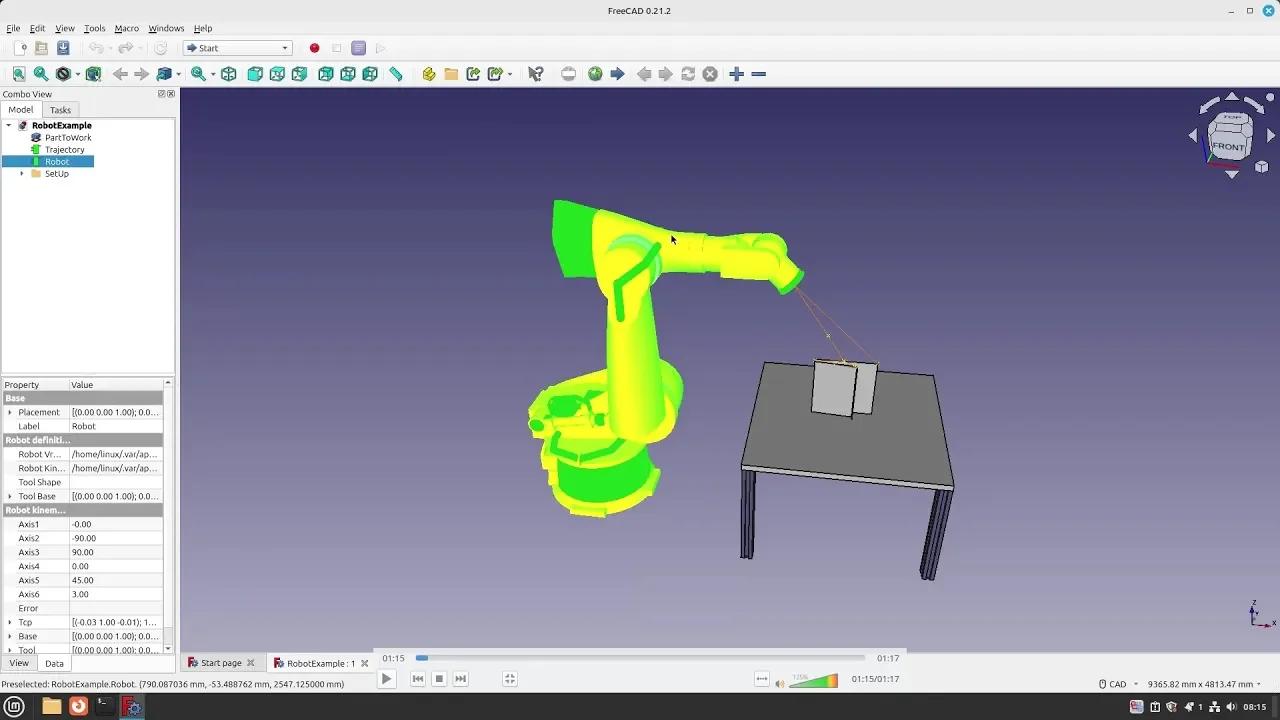Set the view to Front
Image resolution: width=1280 pixels, height=720 pixels.
(255, 73)
